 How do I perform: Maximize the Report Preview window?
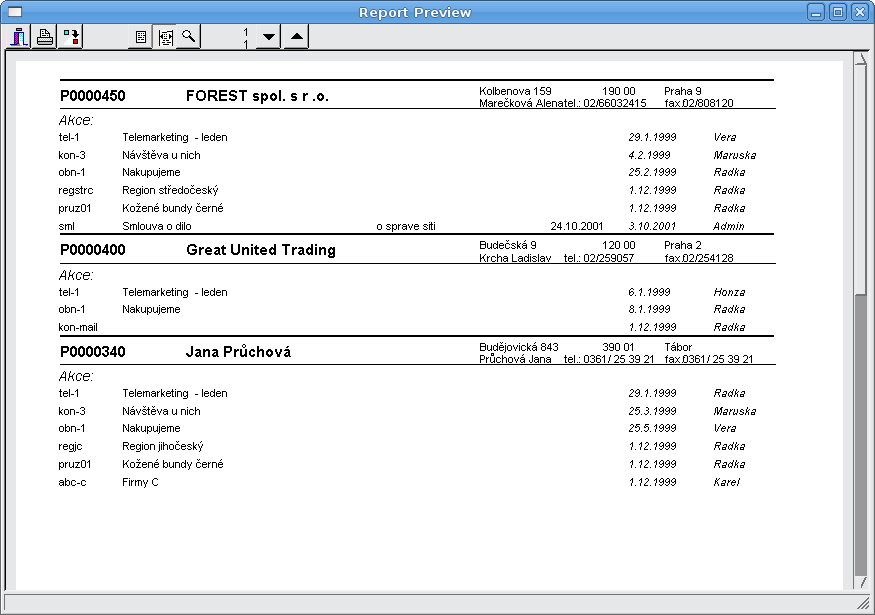click(838, 12)
